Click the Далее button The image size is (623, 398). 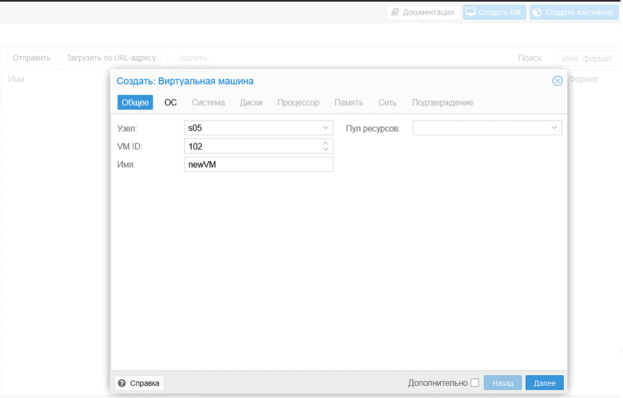click(x=544, y=383)
